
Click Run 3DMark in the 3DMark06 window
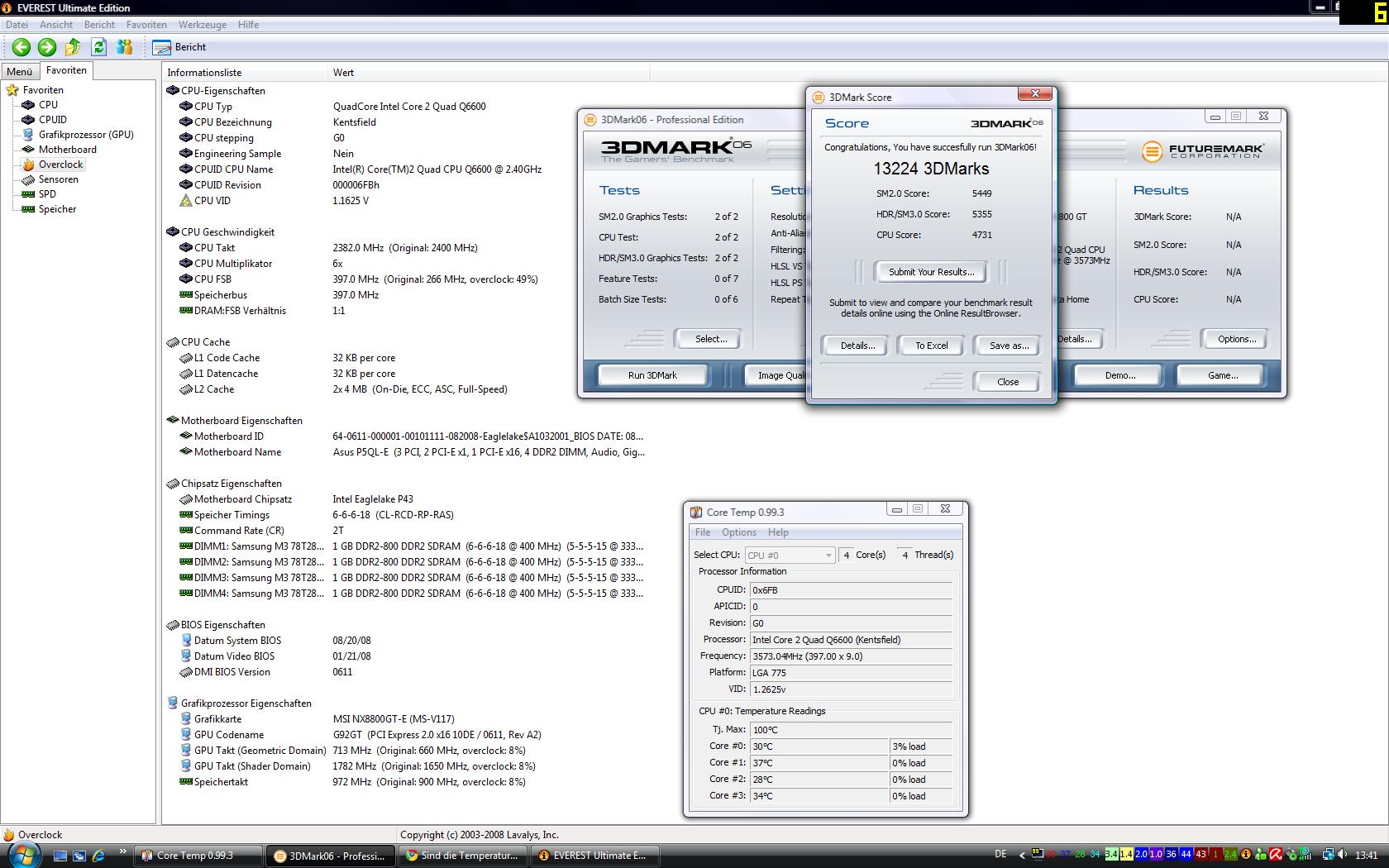coord(652,375)
